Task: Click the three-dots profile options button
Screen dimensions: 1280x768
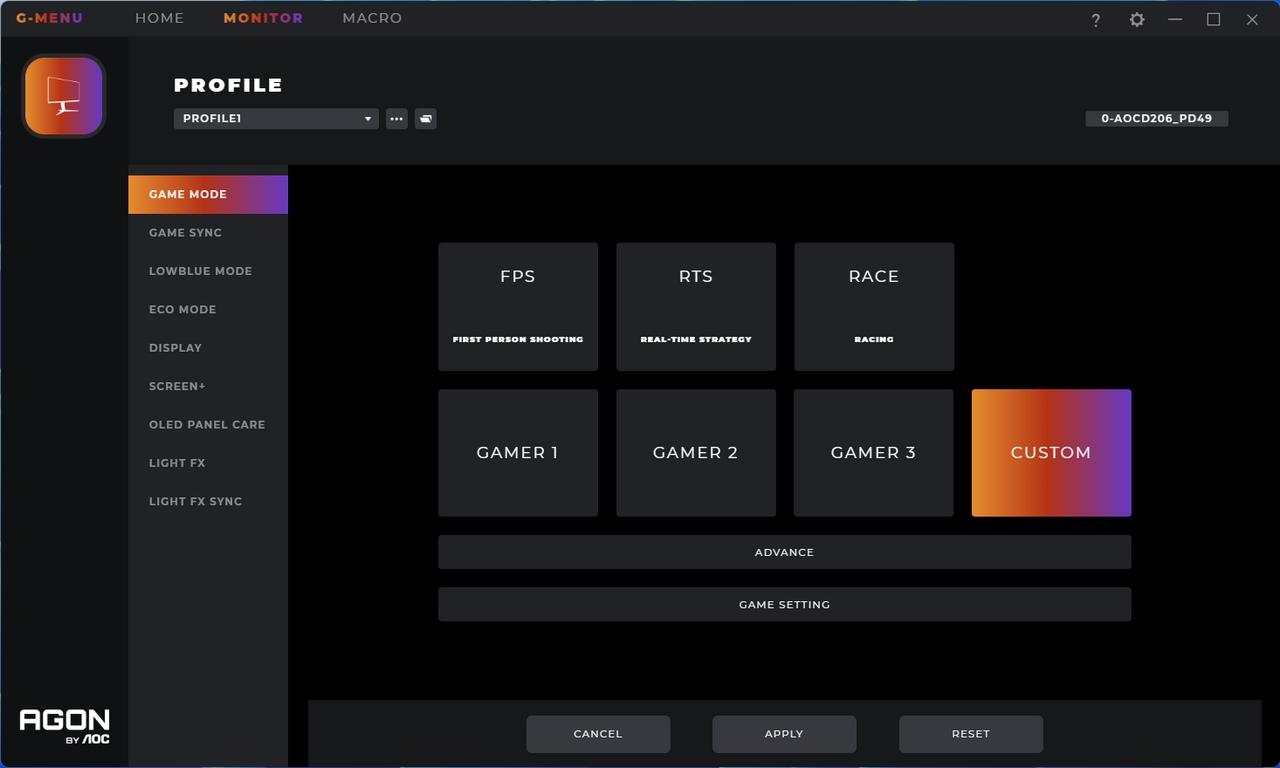Action: click(x=397, y=118)
